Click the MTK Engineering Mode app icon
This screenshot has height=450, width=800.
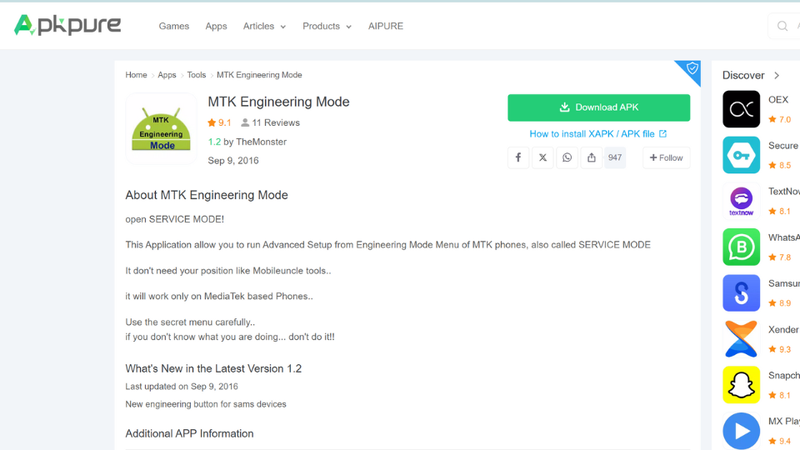[x=161, y=129]
